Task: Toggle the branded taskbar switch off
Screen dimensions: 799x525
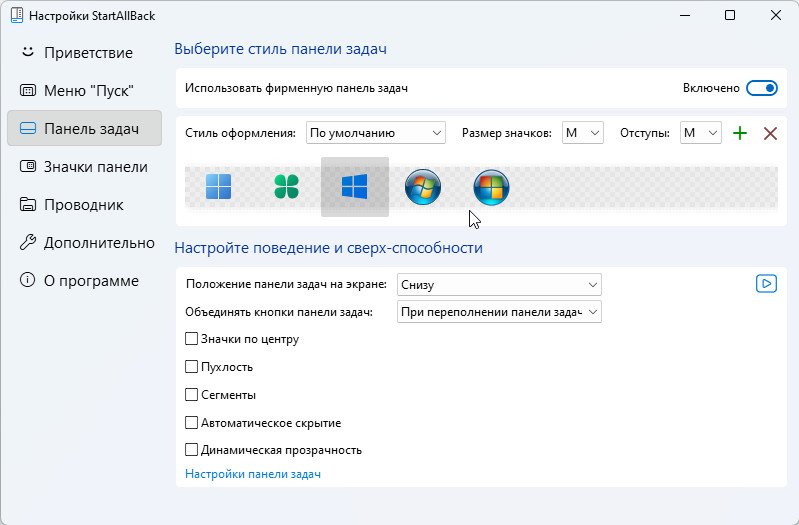Action: pyautogui.click(x=762, y=88)
